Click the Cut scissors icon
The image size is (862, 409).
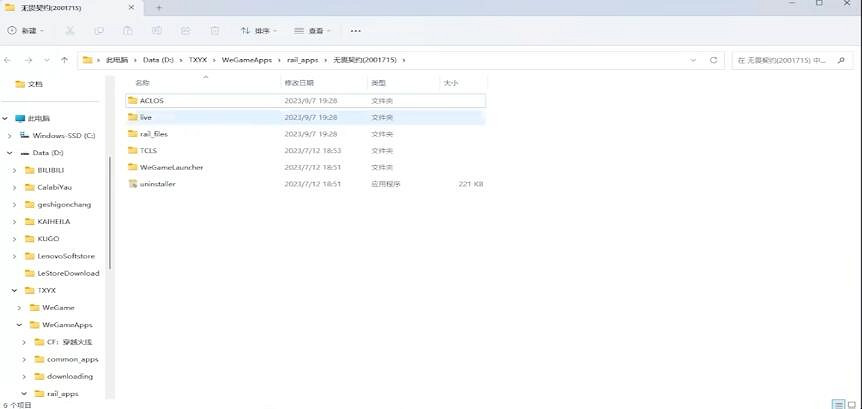click(x=70, y=31)
